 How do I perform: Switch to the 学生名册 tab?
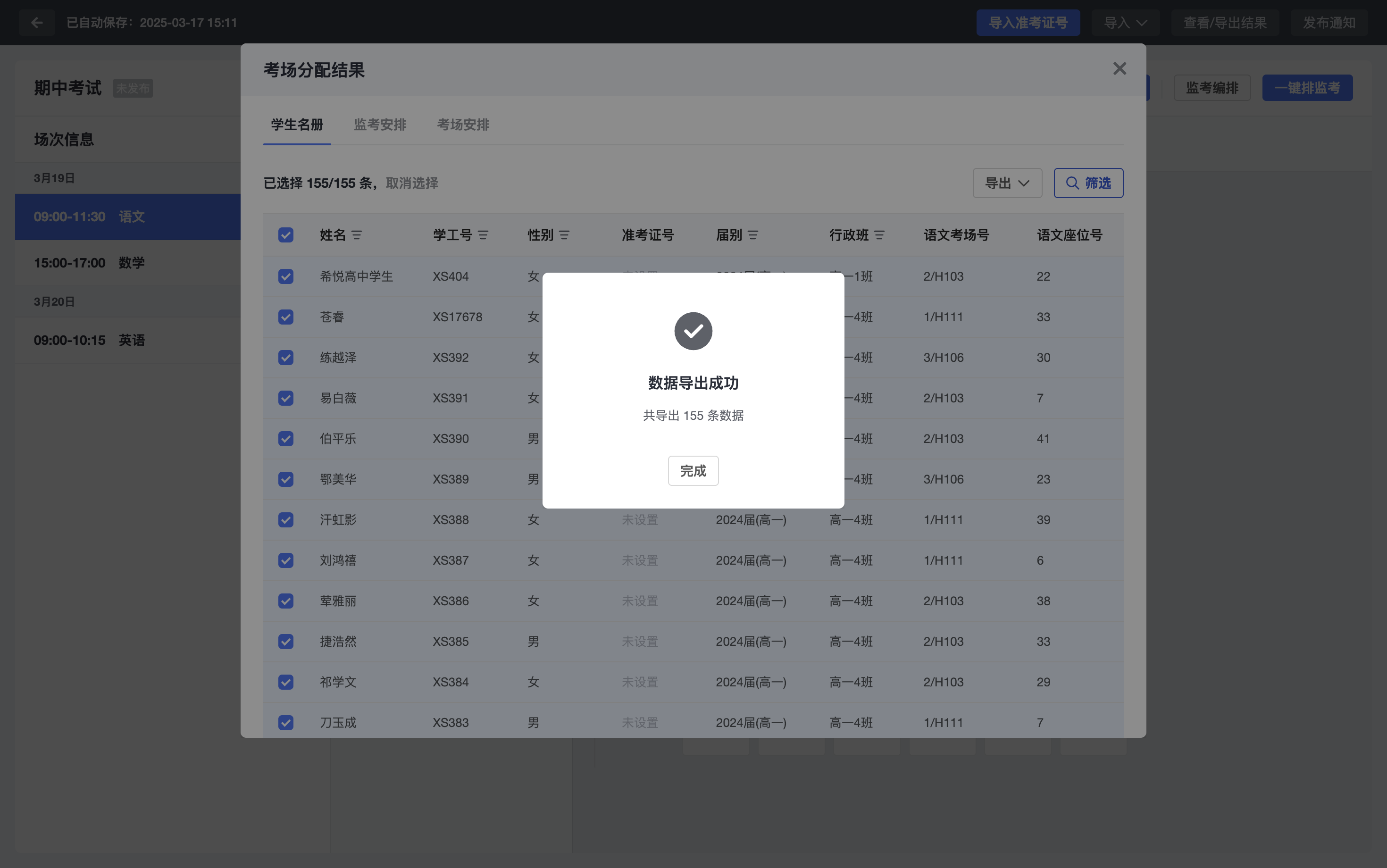click(x=297, y=125)
